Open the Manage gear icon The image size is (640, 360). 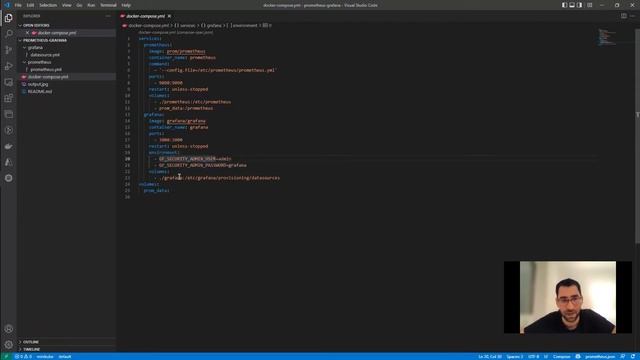coord(9,344)
